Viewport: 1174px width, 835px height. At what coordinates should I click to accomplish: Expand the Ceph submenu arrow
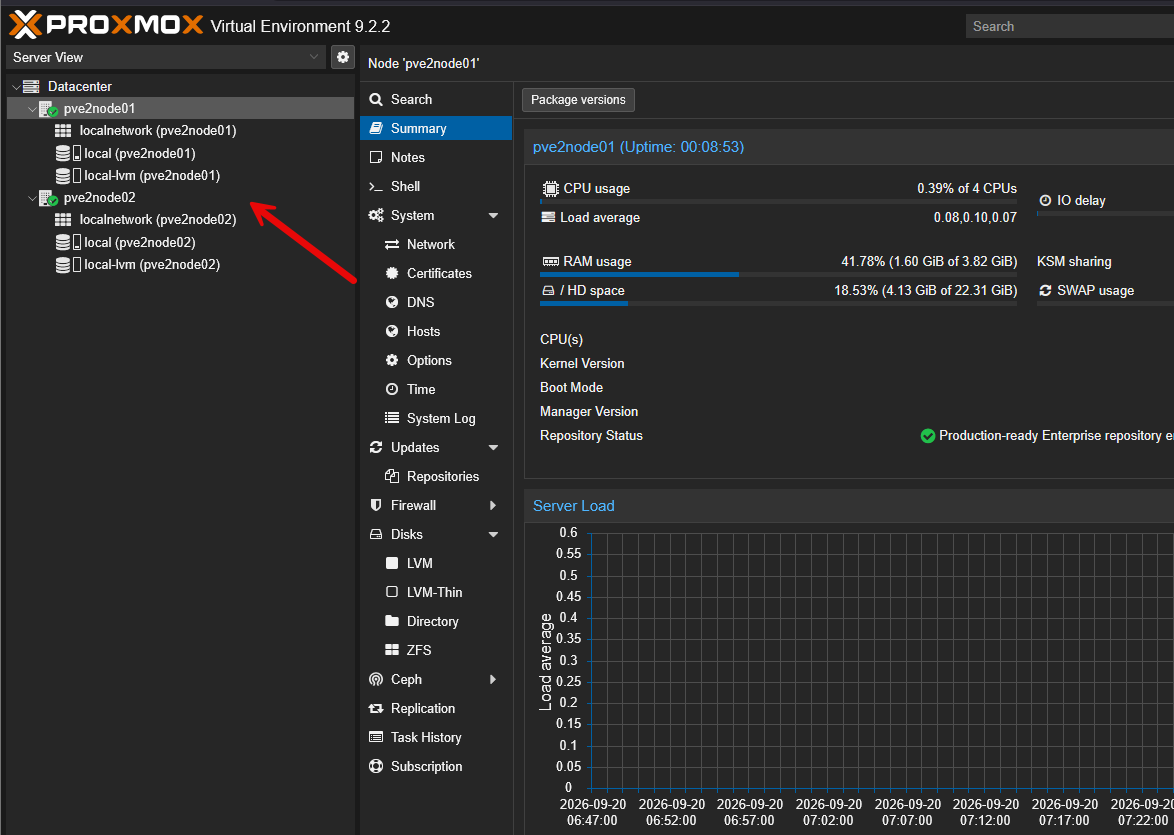(493, 679)
